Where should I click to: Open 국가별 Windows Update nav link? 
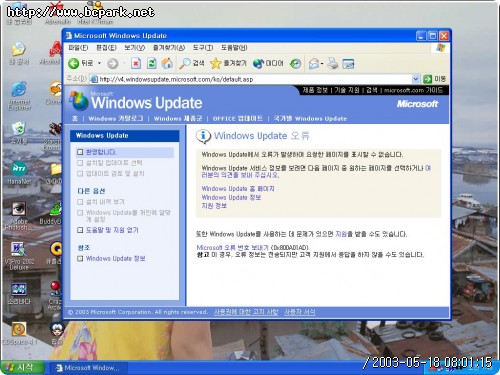[x=310, y=119]
